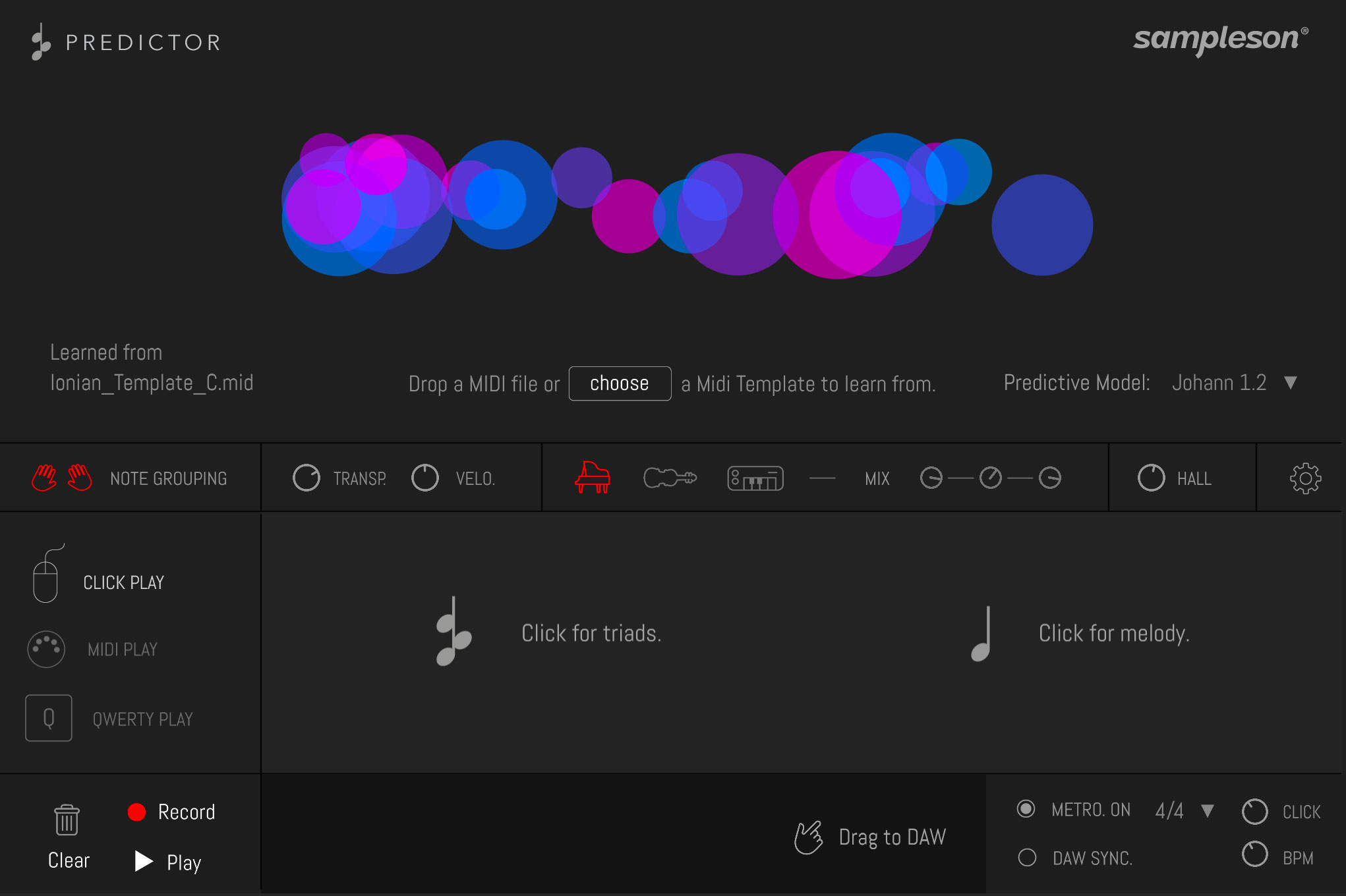Open the Predictive Model Johann 1.2 dropdown
1346x896 pixels.
[1290, 383]
